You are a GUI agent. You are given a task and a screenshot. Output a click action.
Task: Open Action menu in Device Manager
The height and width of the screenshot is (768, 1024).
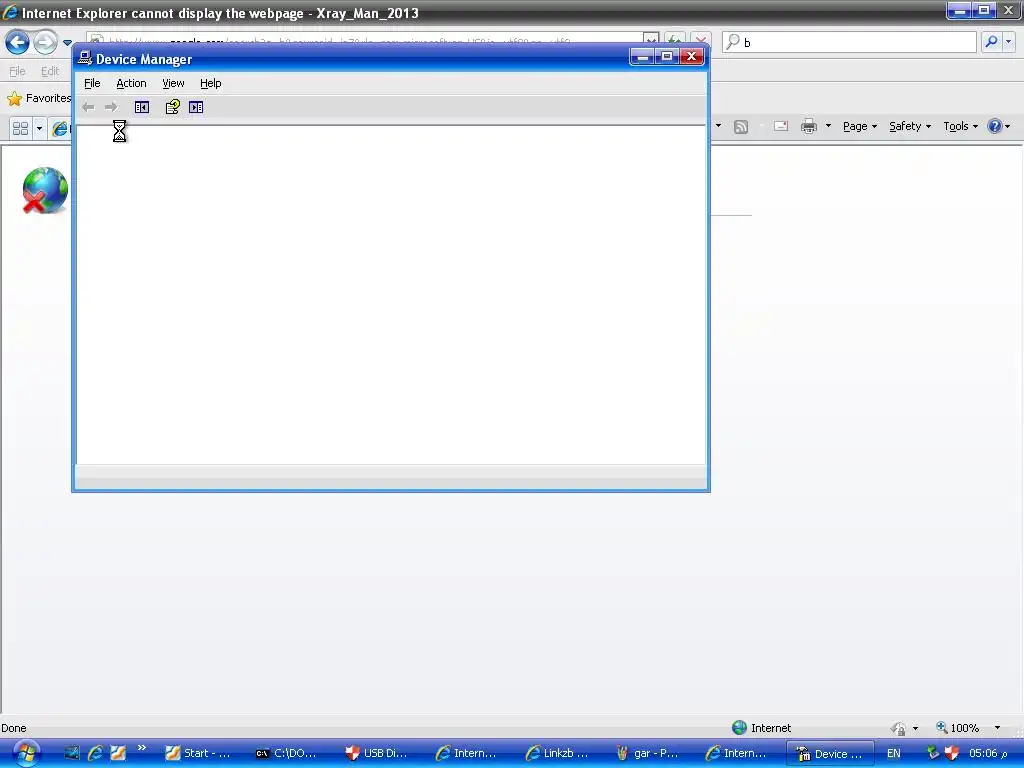[131, 83]
